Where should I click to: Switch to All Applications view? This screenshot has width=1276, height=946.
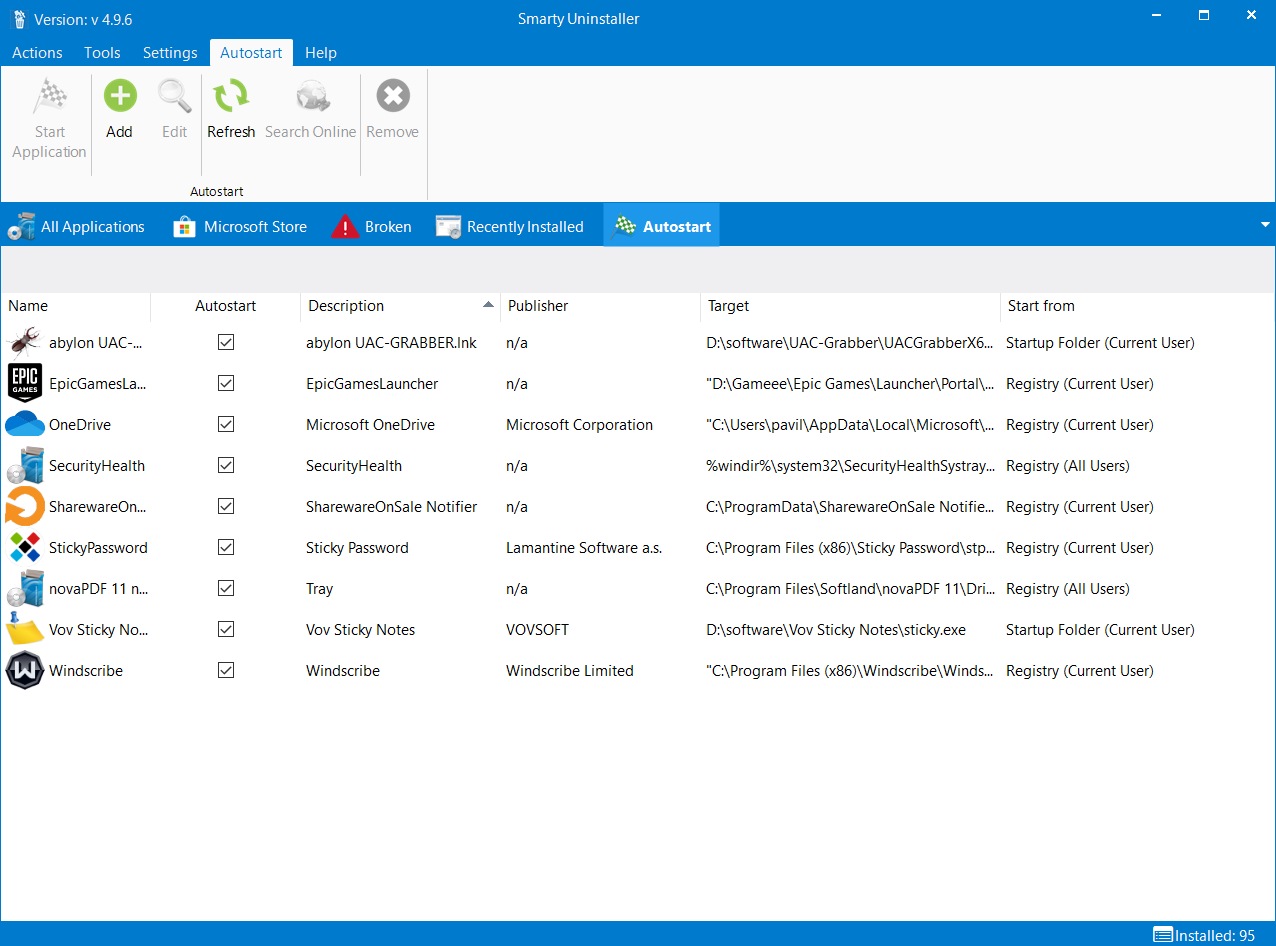(x=77, y=227)
